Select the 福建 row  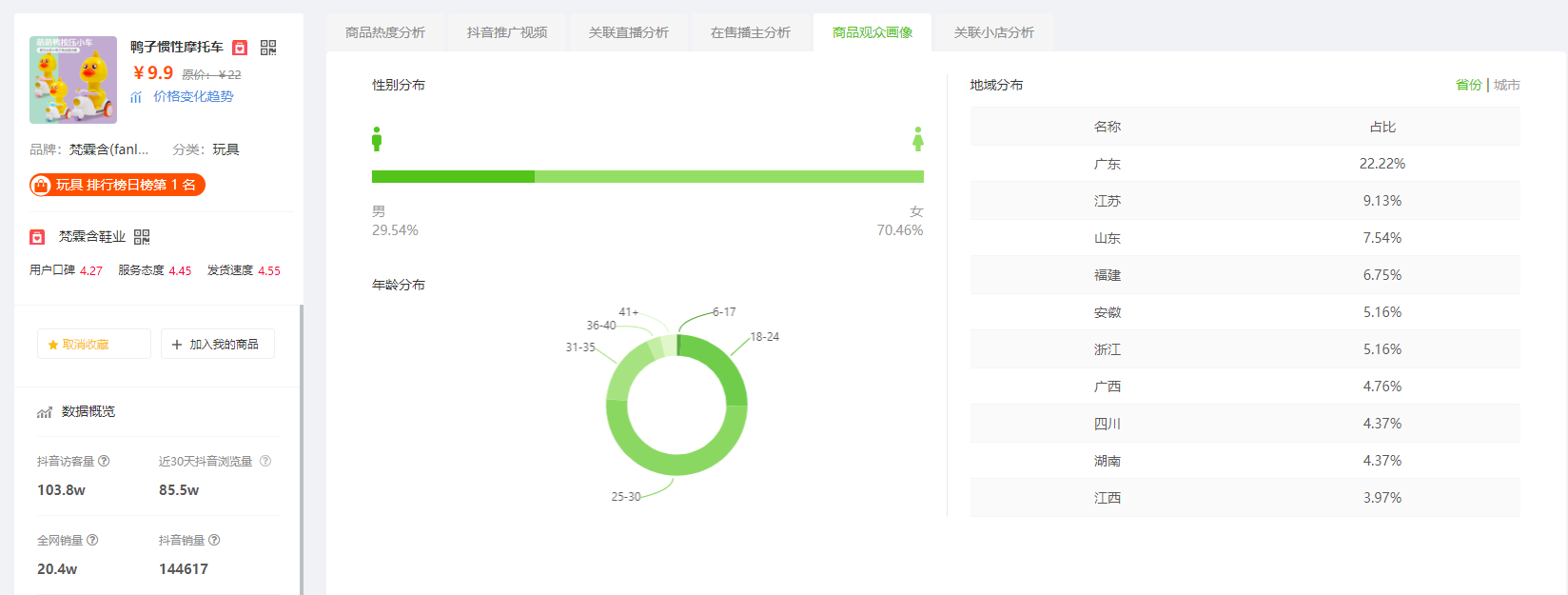[x=1245, y=275]
